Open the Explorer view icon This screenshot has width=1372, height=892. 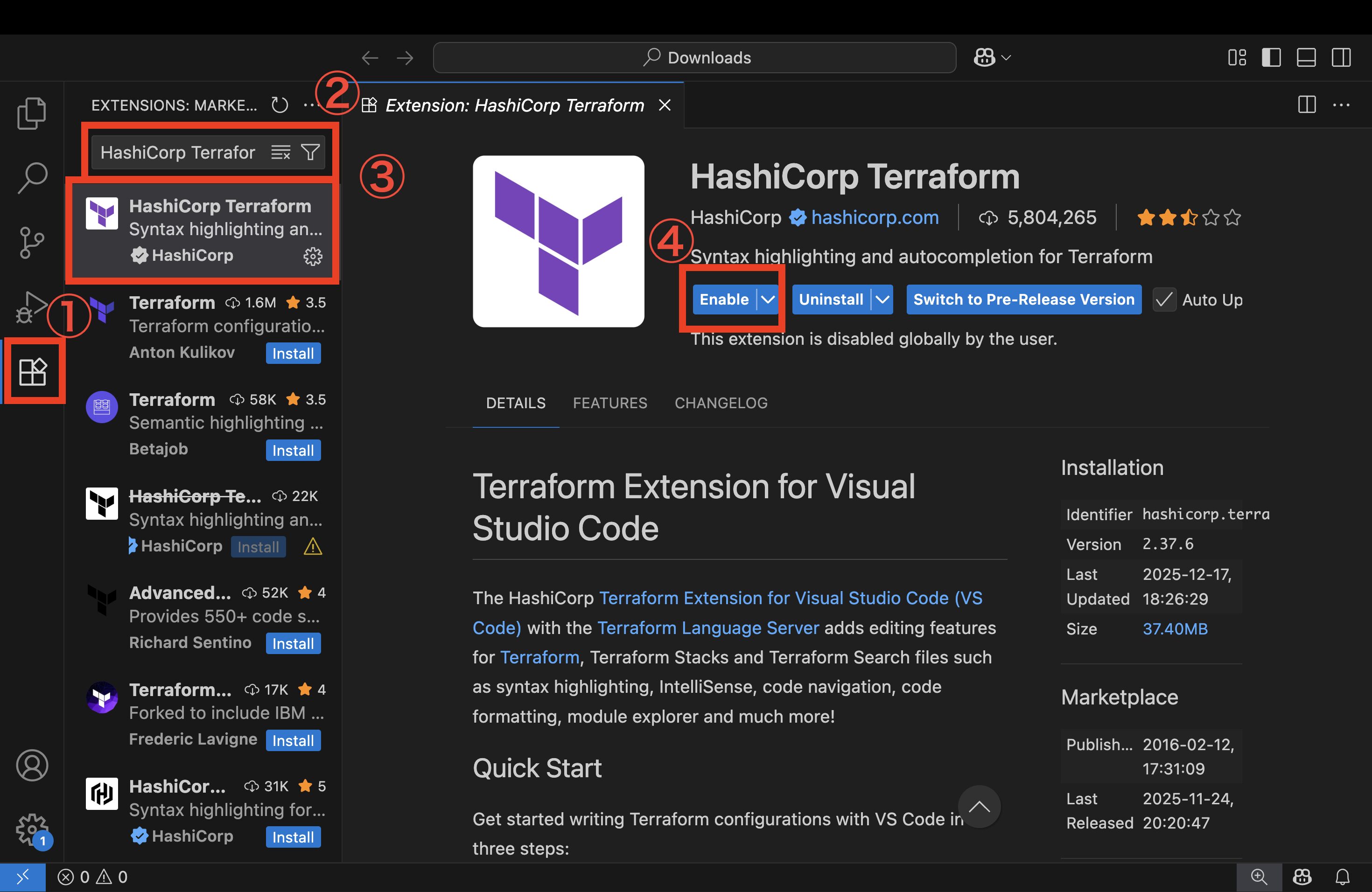pyautogui.click(x=32, y=113)
